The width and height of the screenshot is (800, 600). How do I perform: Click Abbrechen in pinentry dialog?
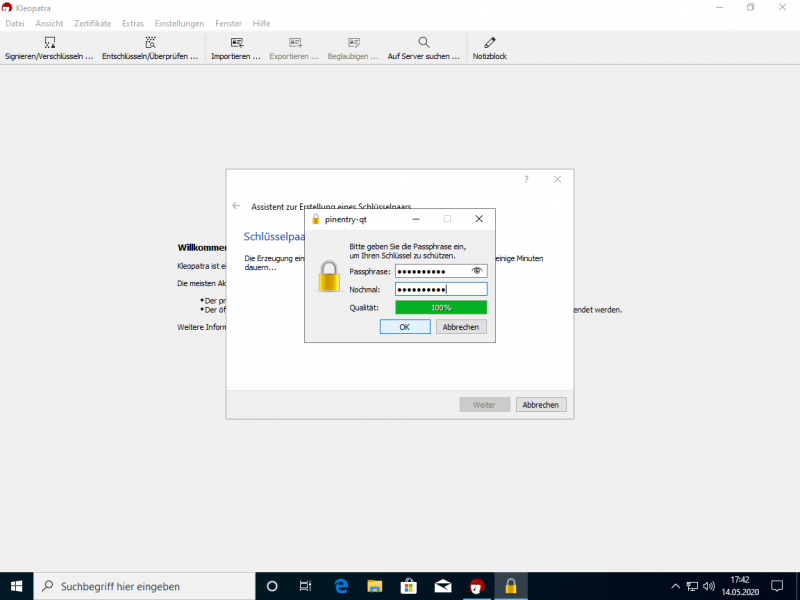coord(461,327)
